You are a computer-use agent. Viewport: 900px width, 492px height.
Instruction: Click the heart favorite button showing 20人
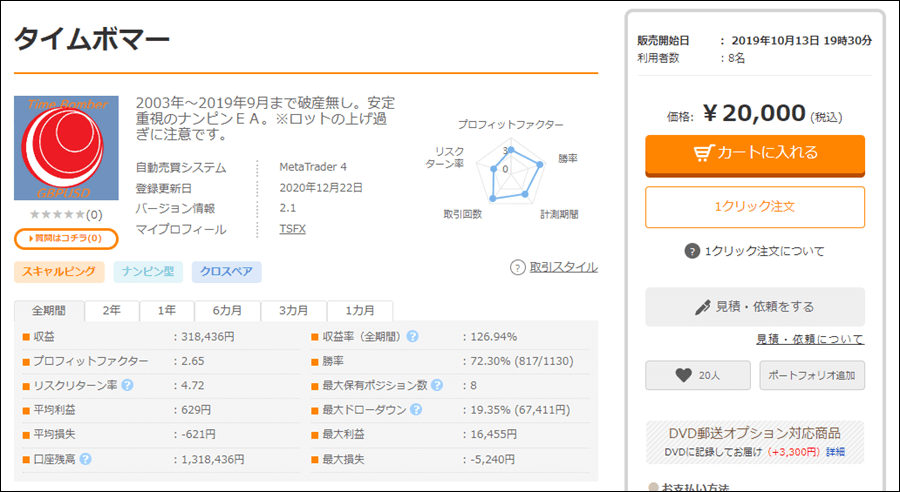[697, 375]
